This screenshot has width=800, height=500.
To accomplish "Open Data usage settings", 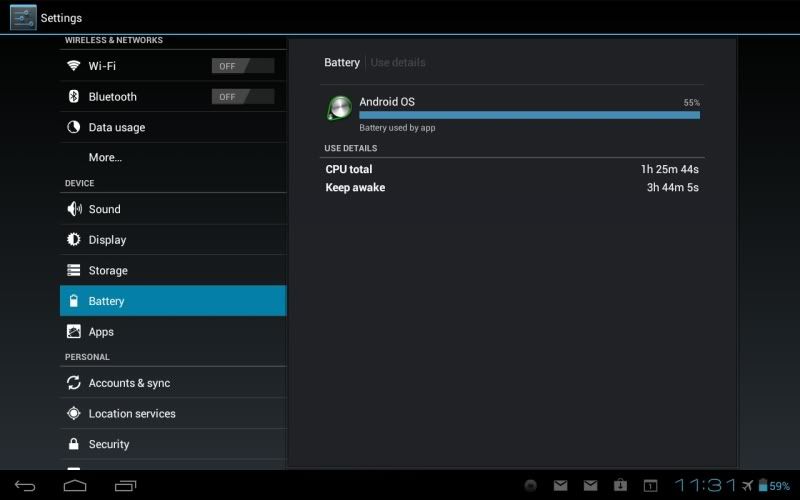I will click(x=173, y=127).
